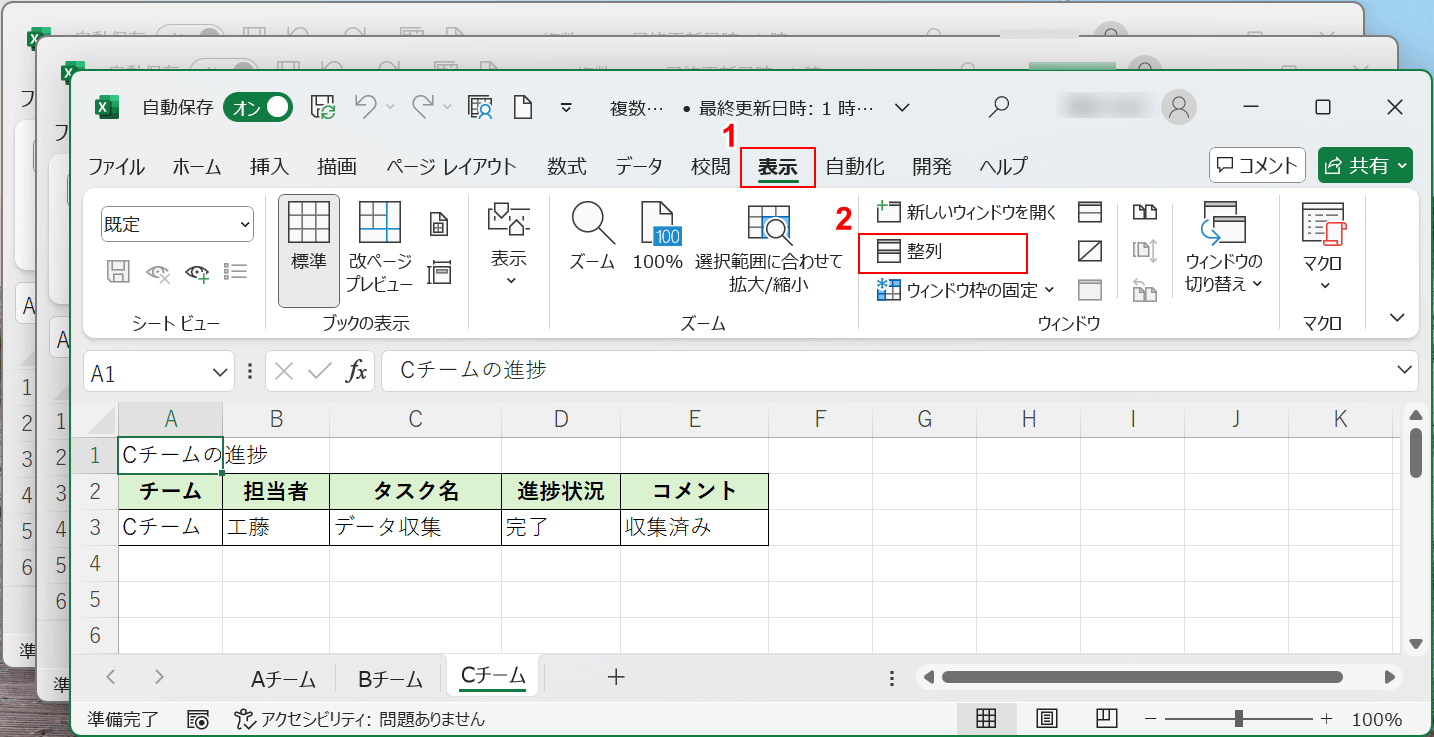Select the Bチーム sheet tab
1434x737 pixels.
point(391,679)
